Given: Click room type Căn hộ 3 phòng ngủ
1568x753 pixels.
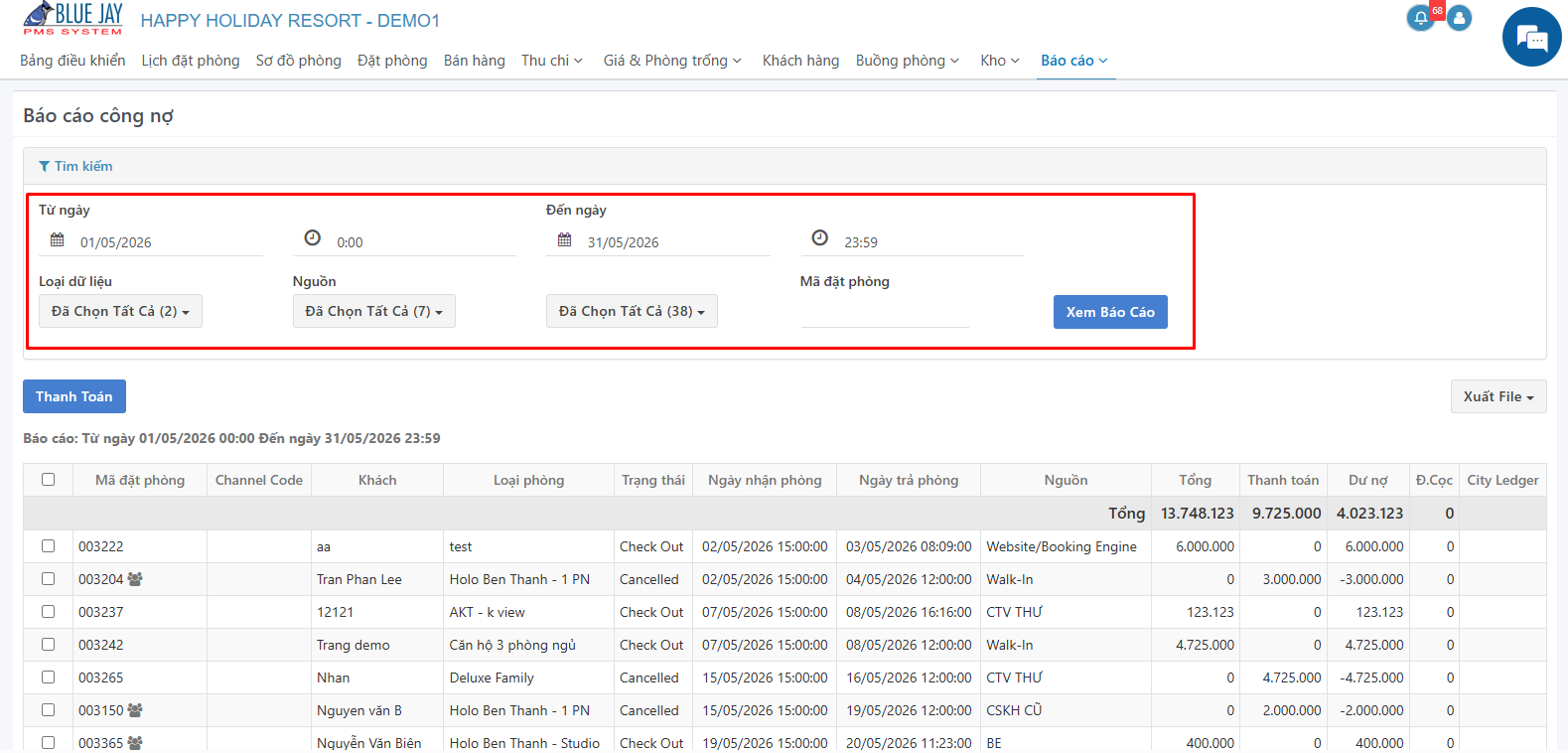Looking at the screenshot, I should tap(512, 645).
